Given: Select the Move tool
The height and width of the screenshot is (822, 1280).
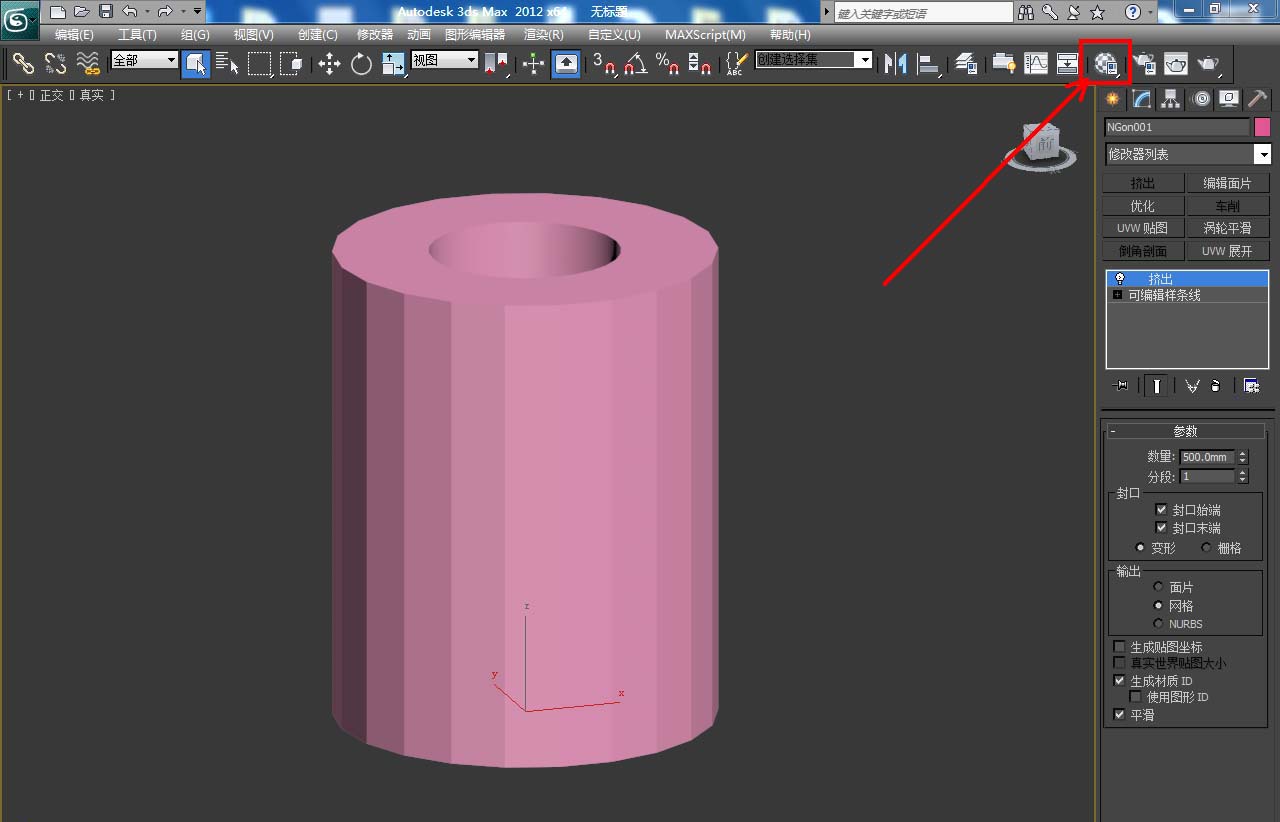Looking at the screenshot, I should pyautogui.click(x=329, y=63).
